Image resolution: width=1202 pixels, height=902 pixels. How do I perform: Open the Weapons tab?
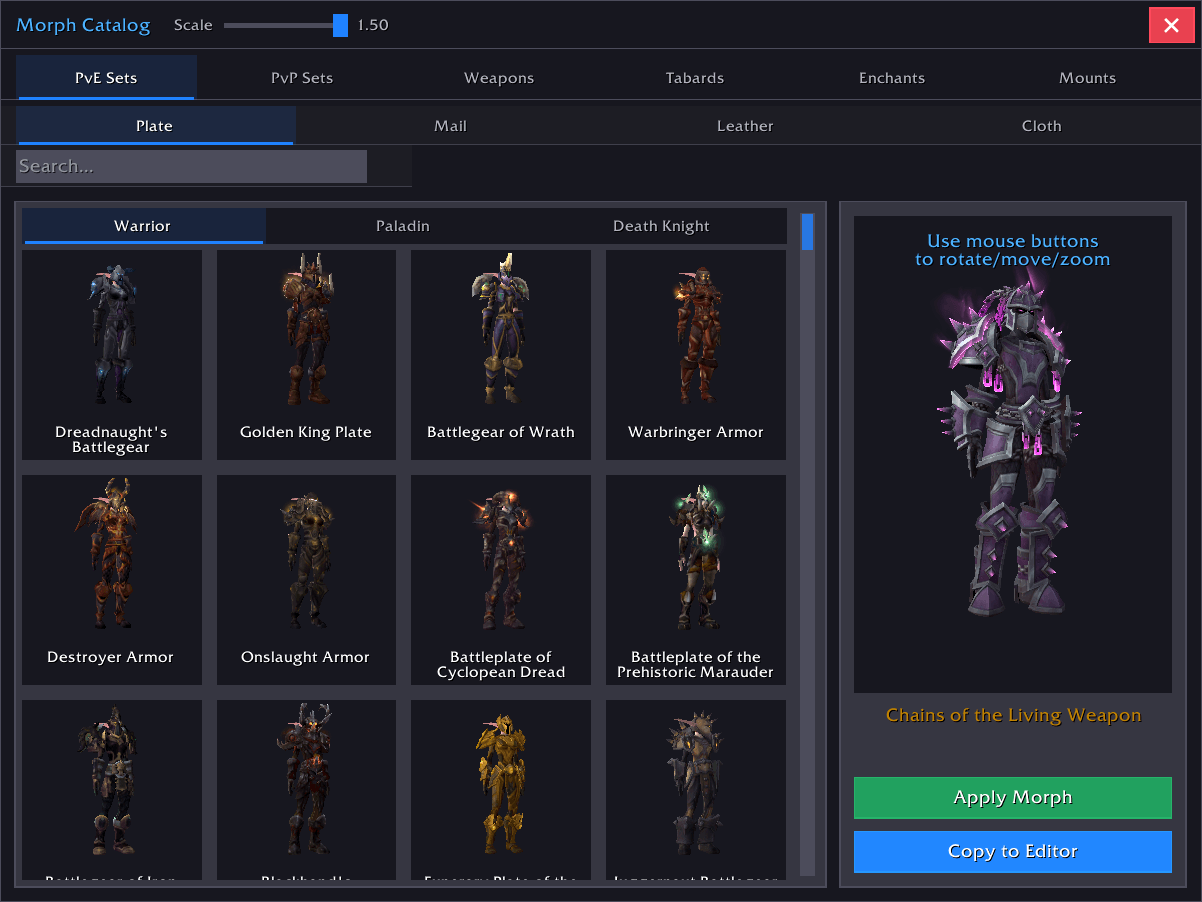pos(499,78)
